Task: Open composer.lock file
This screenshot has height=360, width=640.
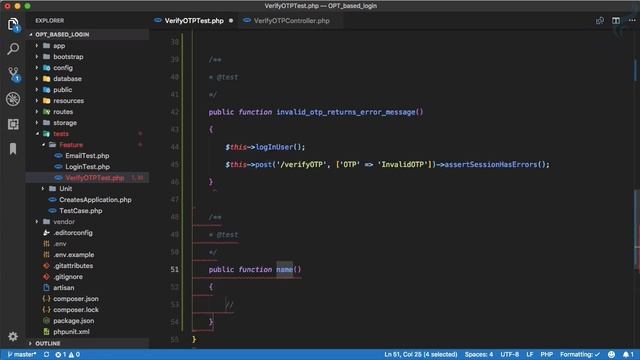Action: [x=76, y=310]
